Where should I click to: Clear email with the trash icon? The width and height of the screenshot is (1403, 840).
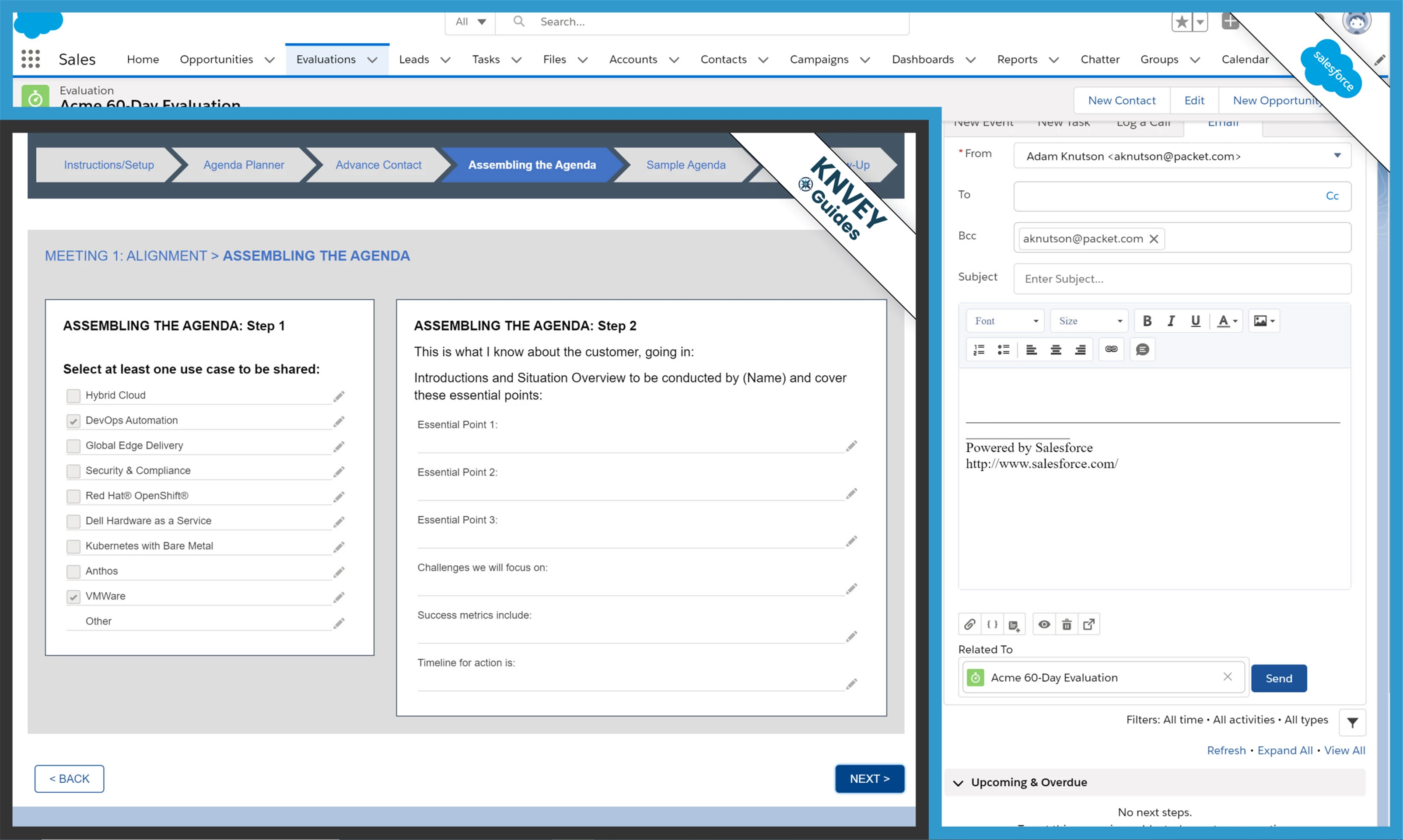point(1066,624)
